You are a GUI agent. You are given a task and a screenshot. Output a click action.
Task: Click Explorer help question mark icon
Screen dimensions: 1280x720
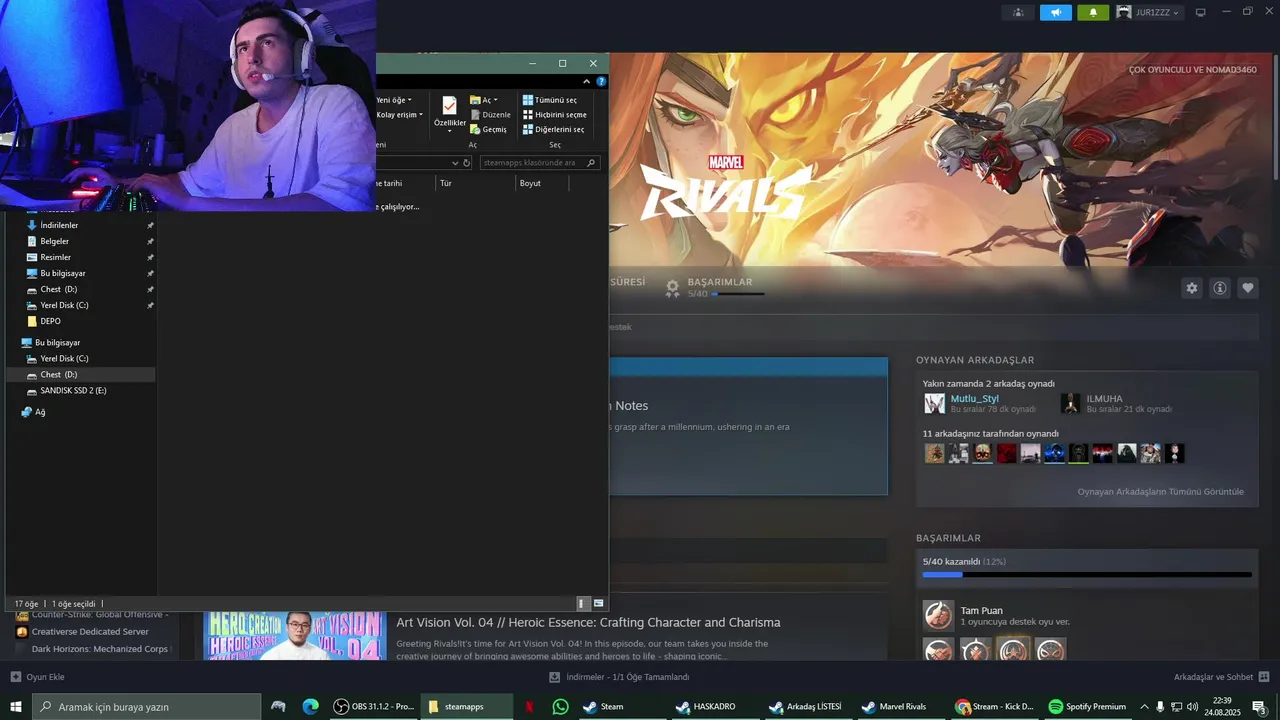[x=601, y=81]
